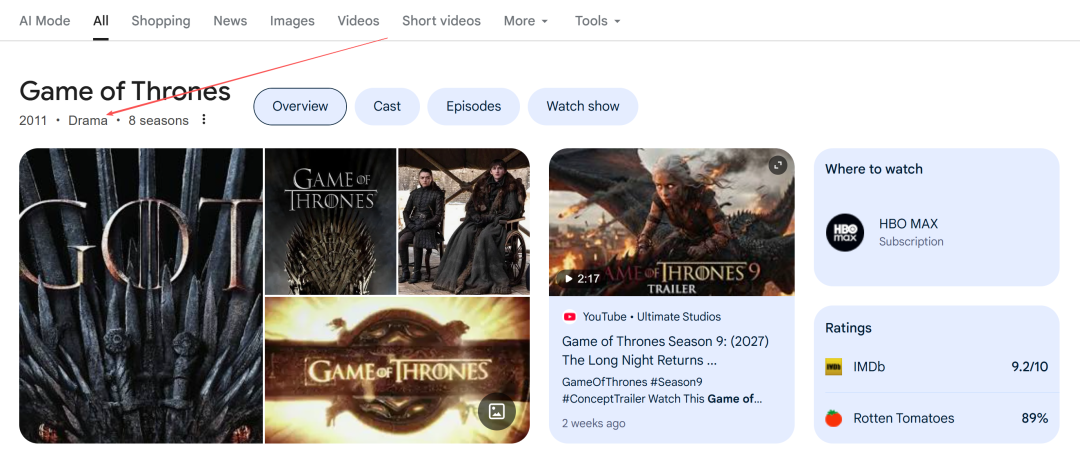Open the Episodes chip

(473, 107)
